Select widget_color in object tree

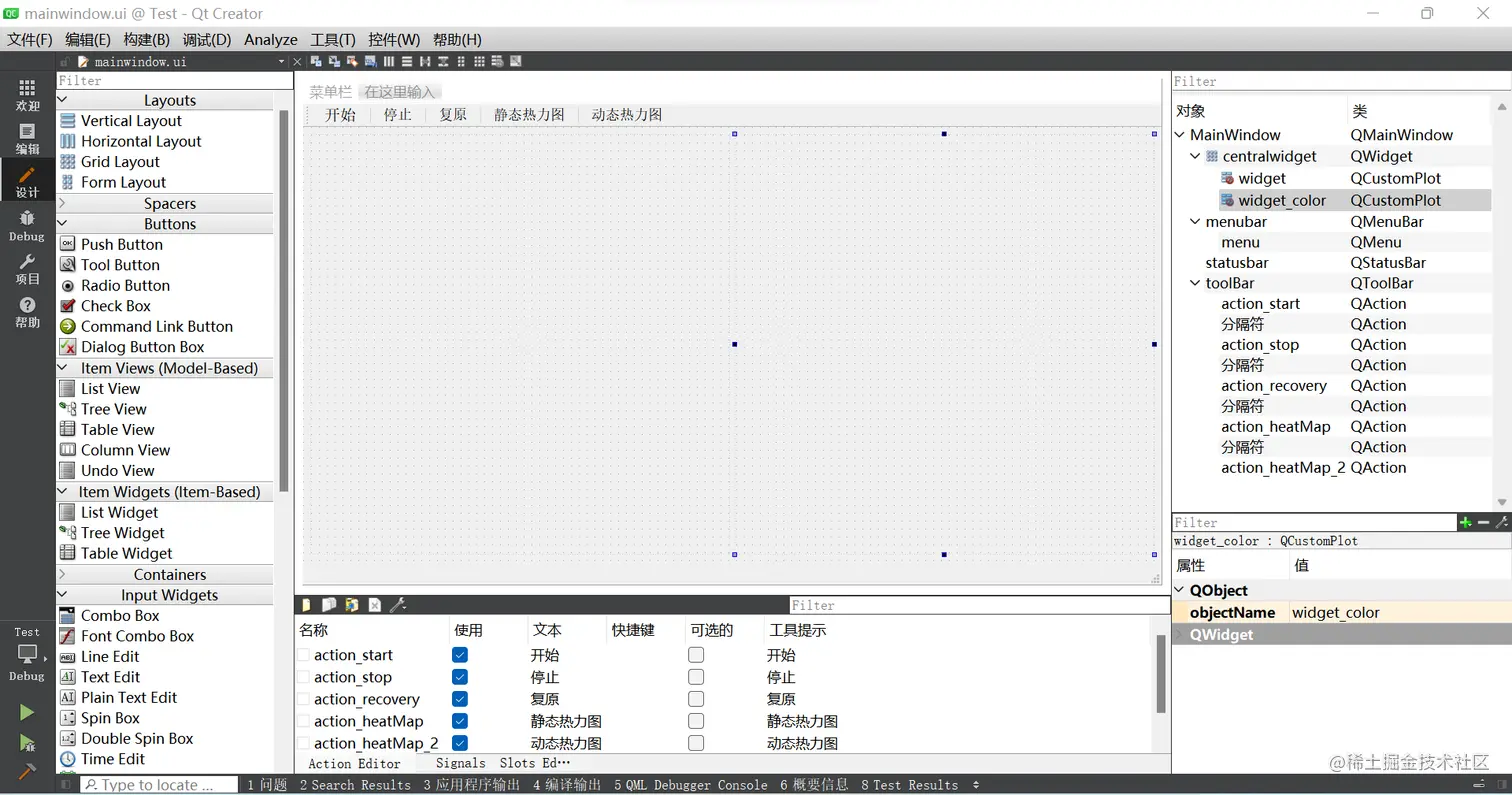click(1282, 200)
